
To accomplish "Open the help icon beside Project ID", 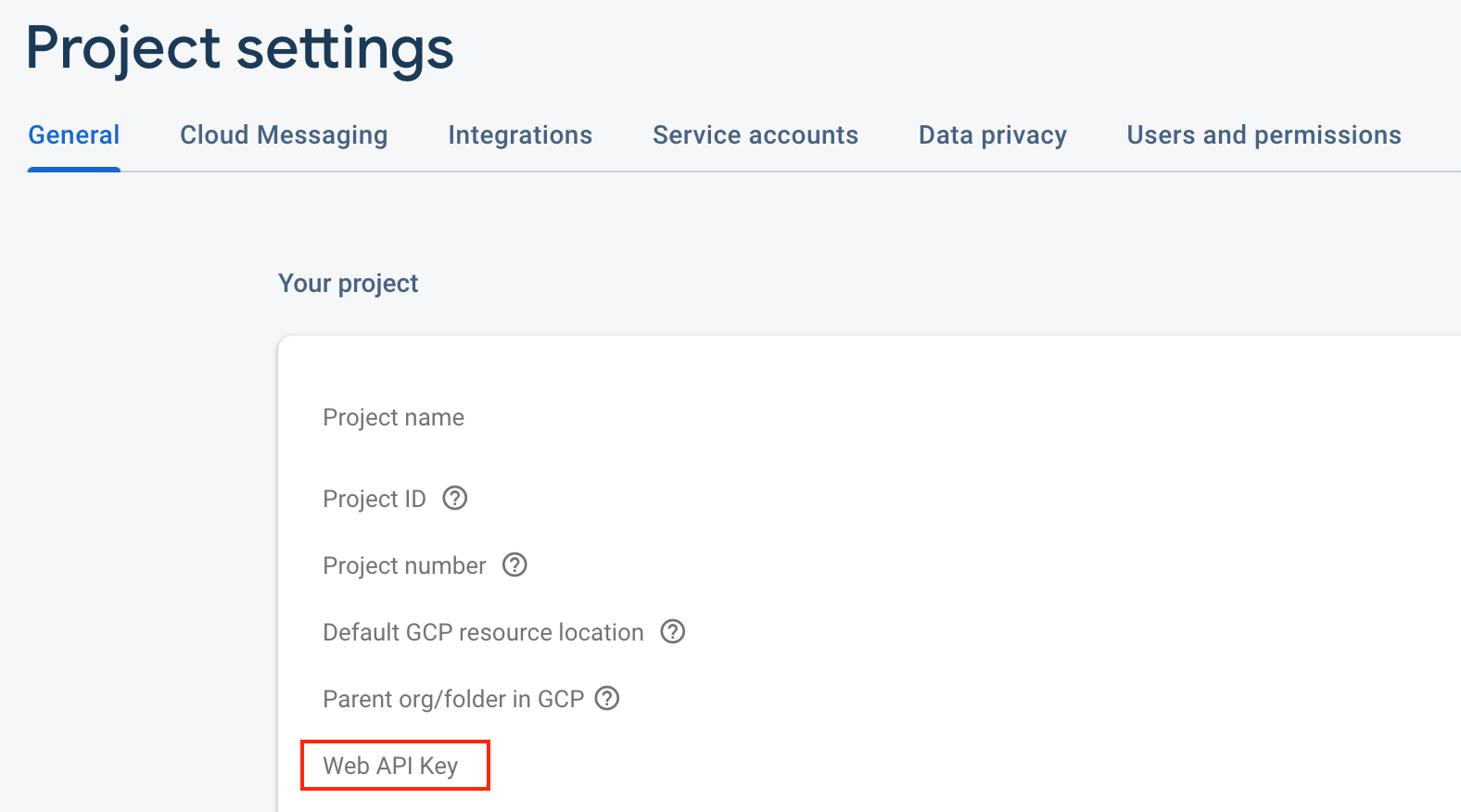I will [x=454, y=499].
